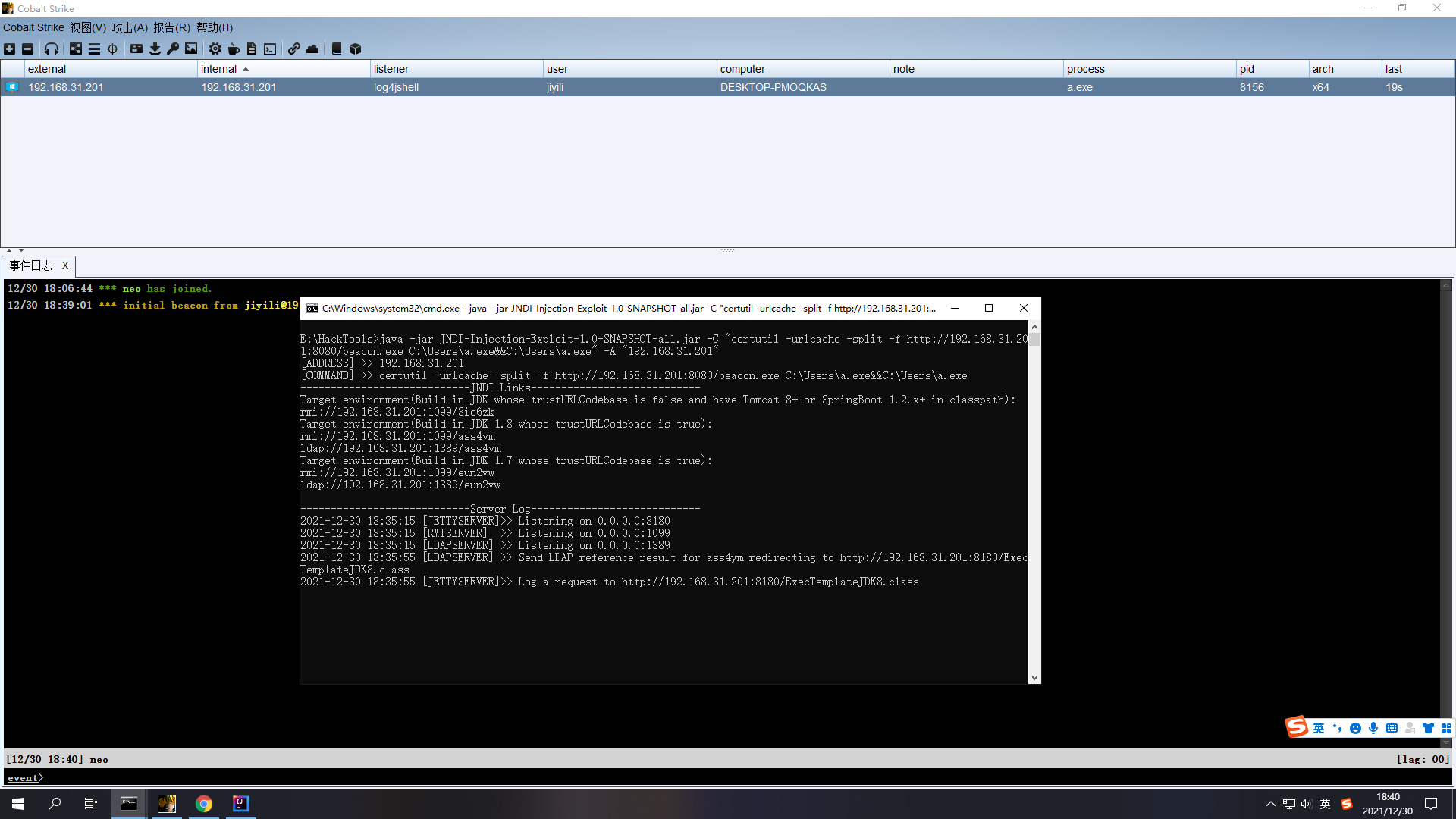
Task: Click the coffee cup Java attack icon
Action: 234,49
